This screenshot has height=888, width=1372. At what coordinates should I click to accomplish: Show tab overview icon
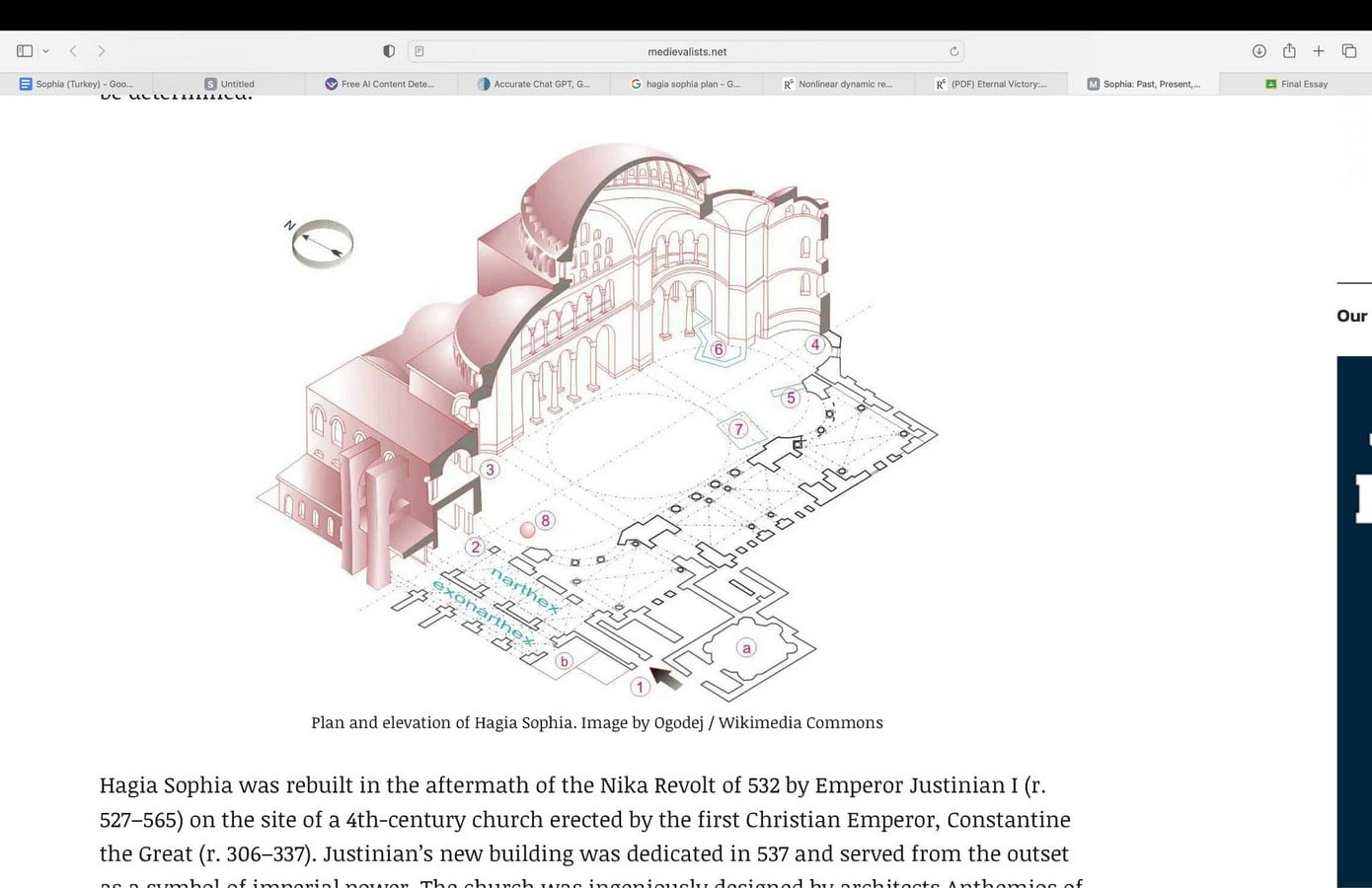tap(1349, 51)
